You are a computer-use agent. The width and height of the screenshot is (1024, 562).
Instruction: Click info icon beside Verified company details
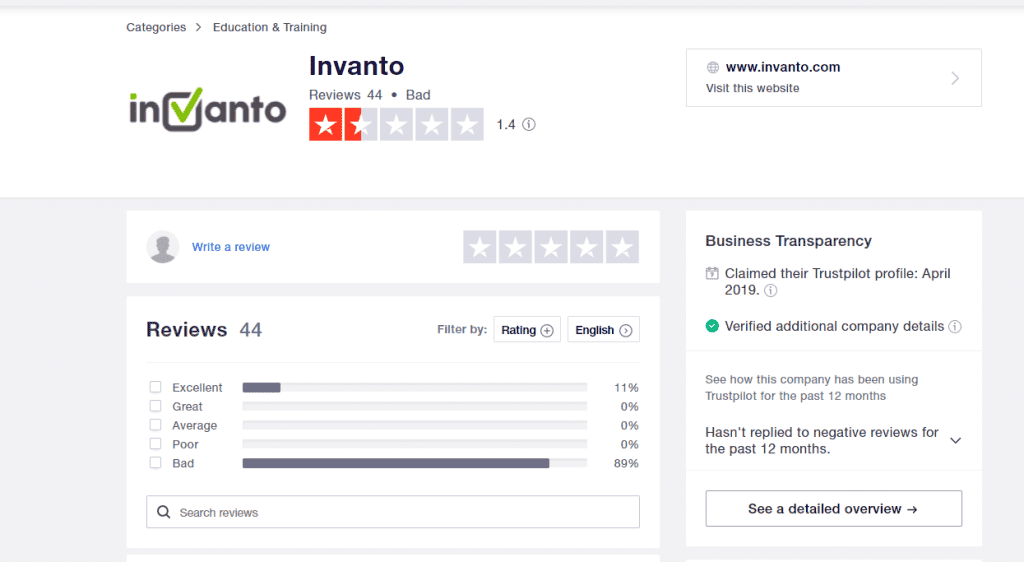click(955, 326)
